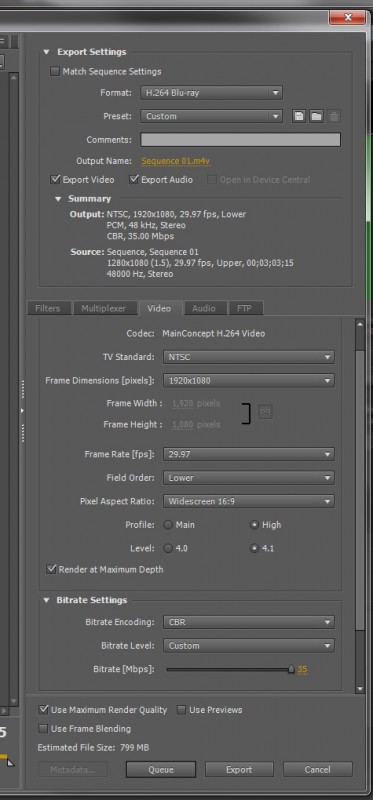
Task: Open the Bitrate Level dropdown
Action: click(248, 646)
